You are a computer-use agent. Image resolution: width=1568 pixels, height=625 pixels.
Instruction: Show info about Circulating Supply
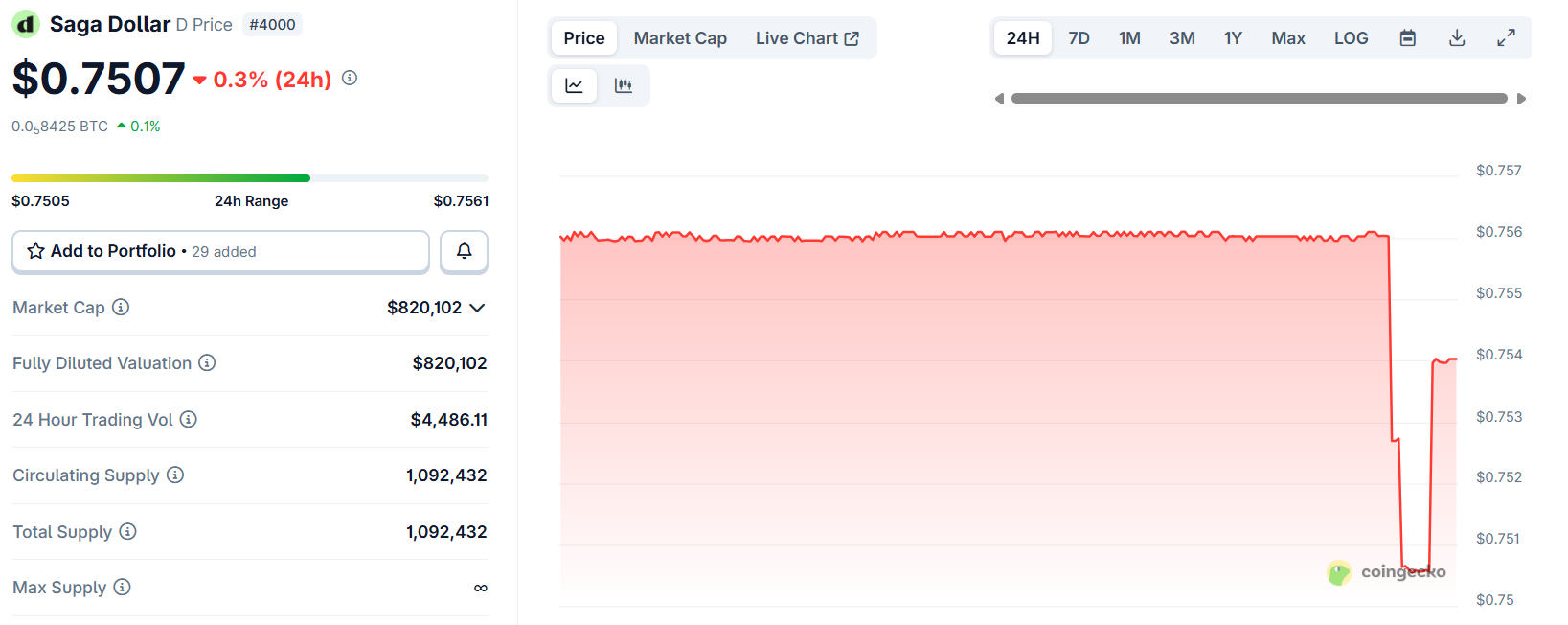(175, 475)
